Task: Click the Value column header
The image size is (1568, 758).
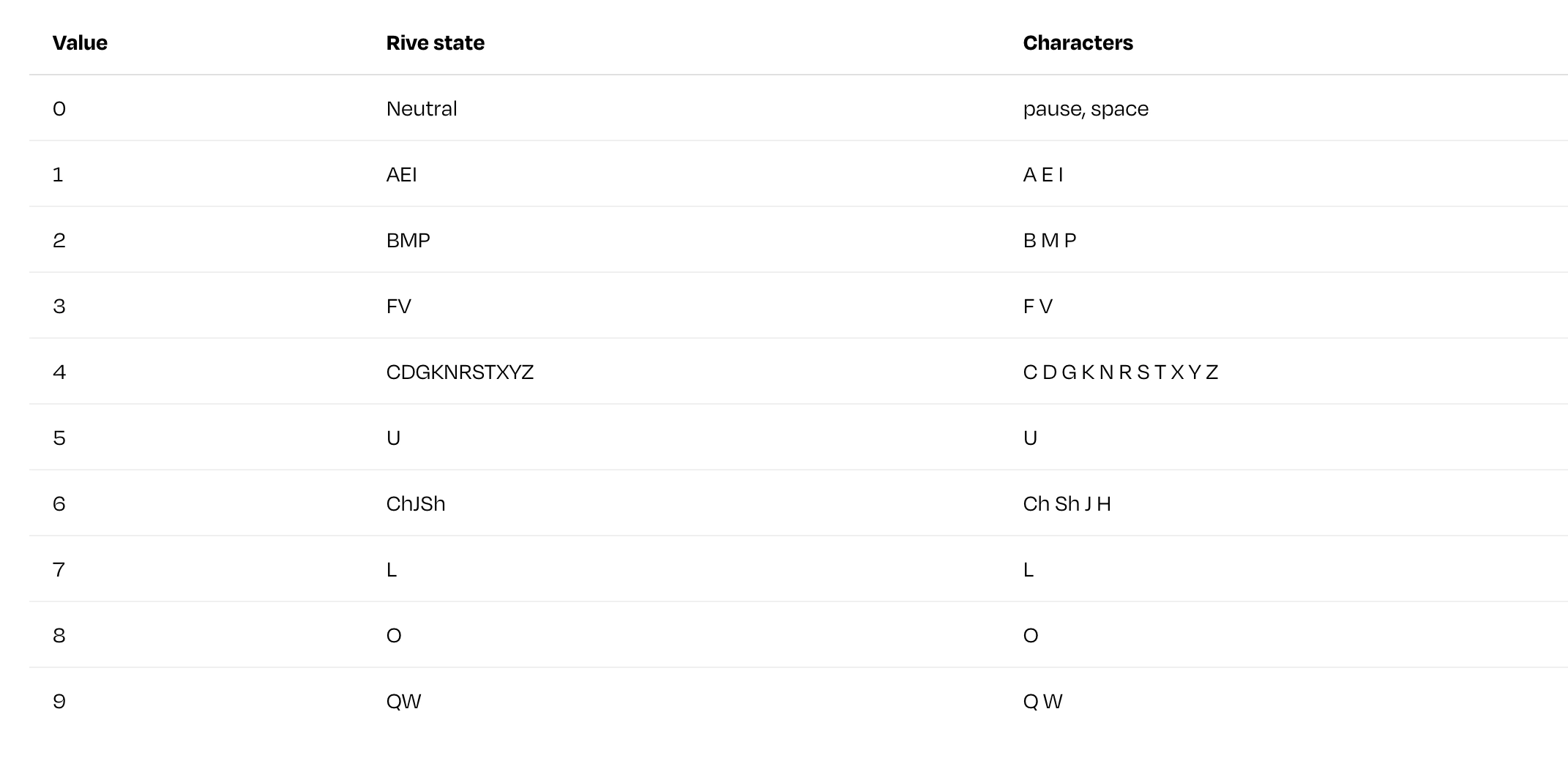Action: [80, 43]
